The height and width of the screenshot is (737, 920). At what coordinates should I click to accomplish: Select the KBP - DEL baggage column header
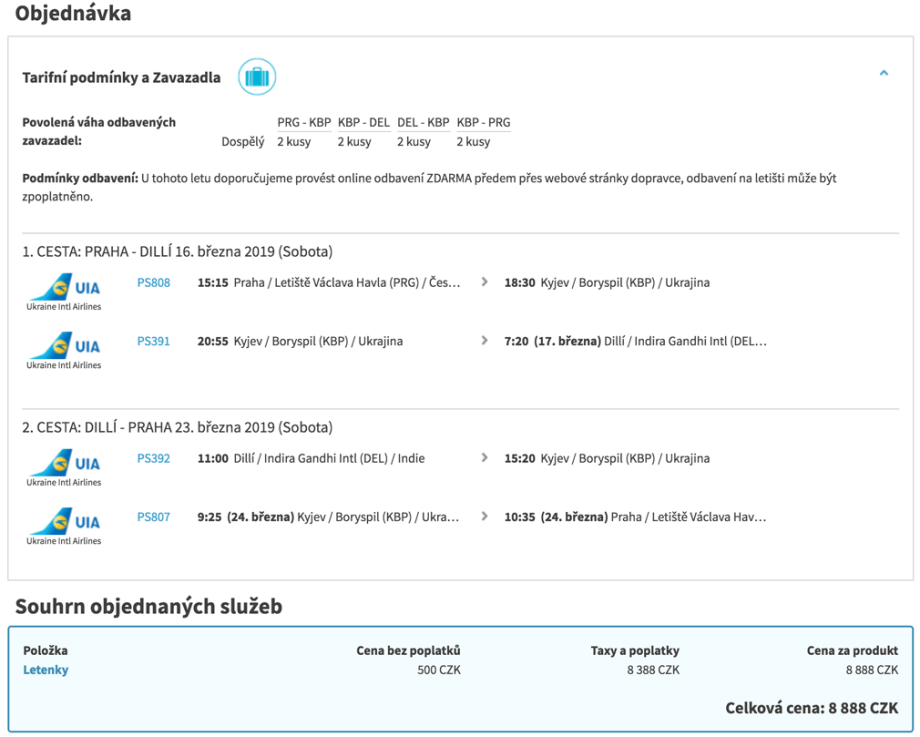tap(363, 123)
